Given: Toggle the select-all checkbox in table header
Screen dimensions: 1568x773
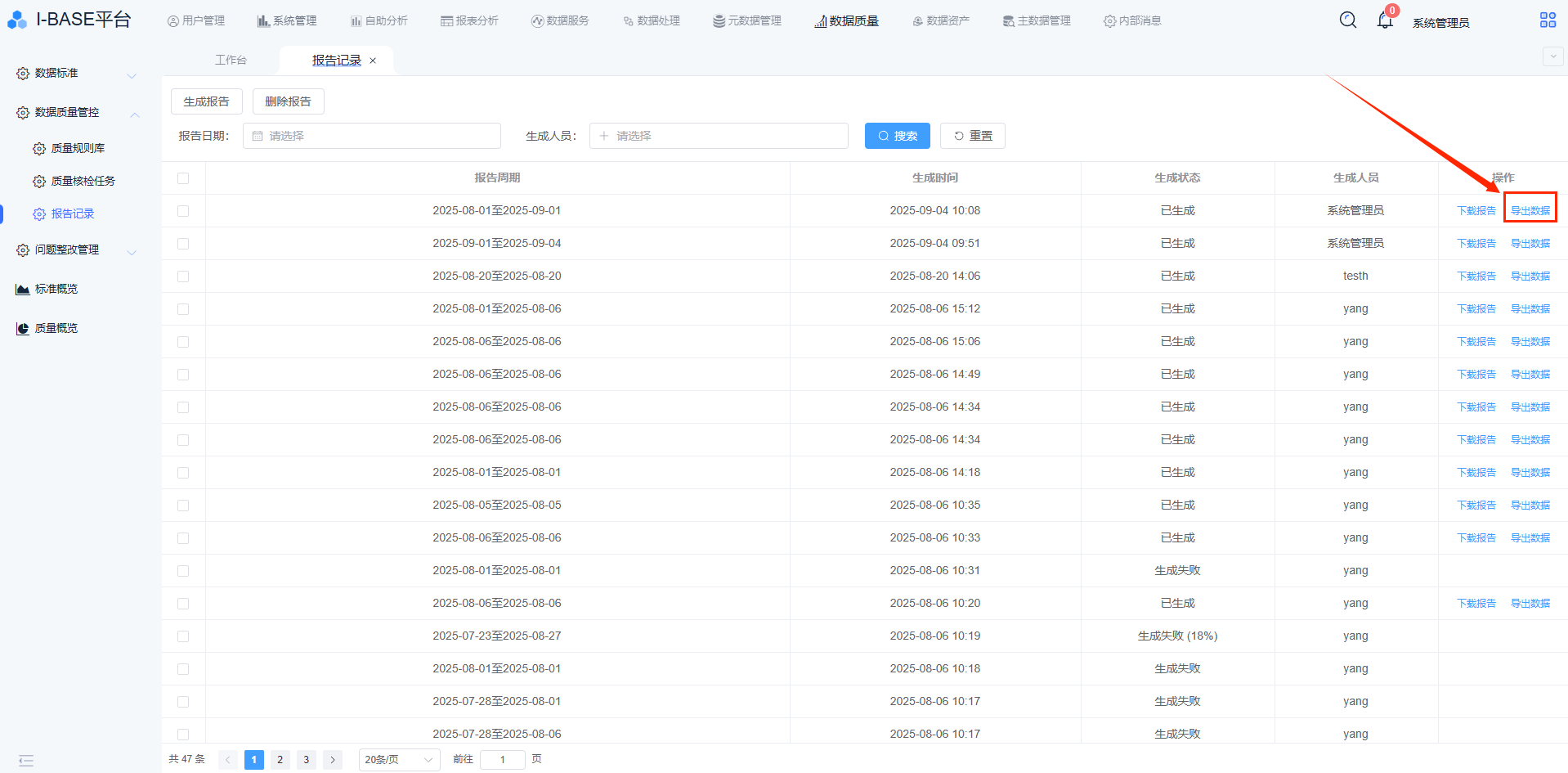Looking at the screenshot, I should click(183, 178).
